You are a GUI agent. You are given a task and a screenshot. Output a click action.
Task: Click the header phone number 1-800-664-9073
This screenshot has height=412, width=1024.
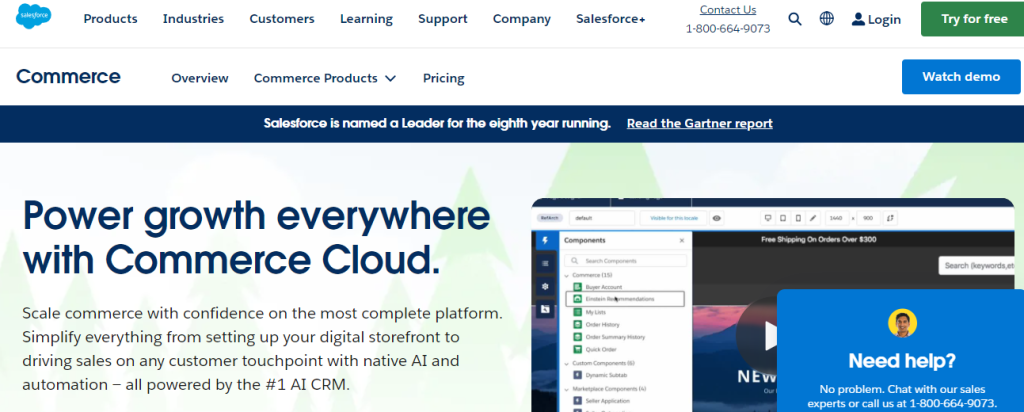tap(728, 29)
